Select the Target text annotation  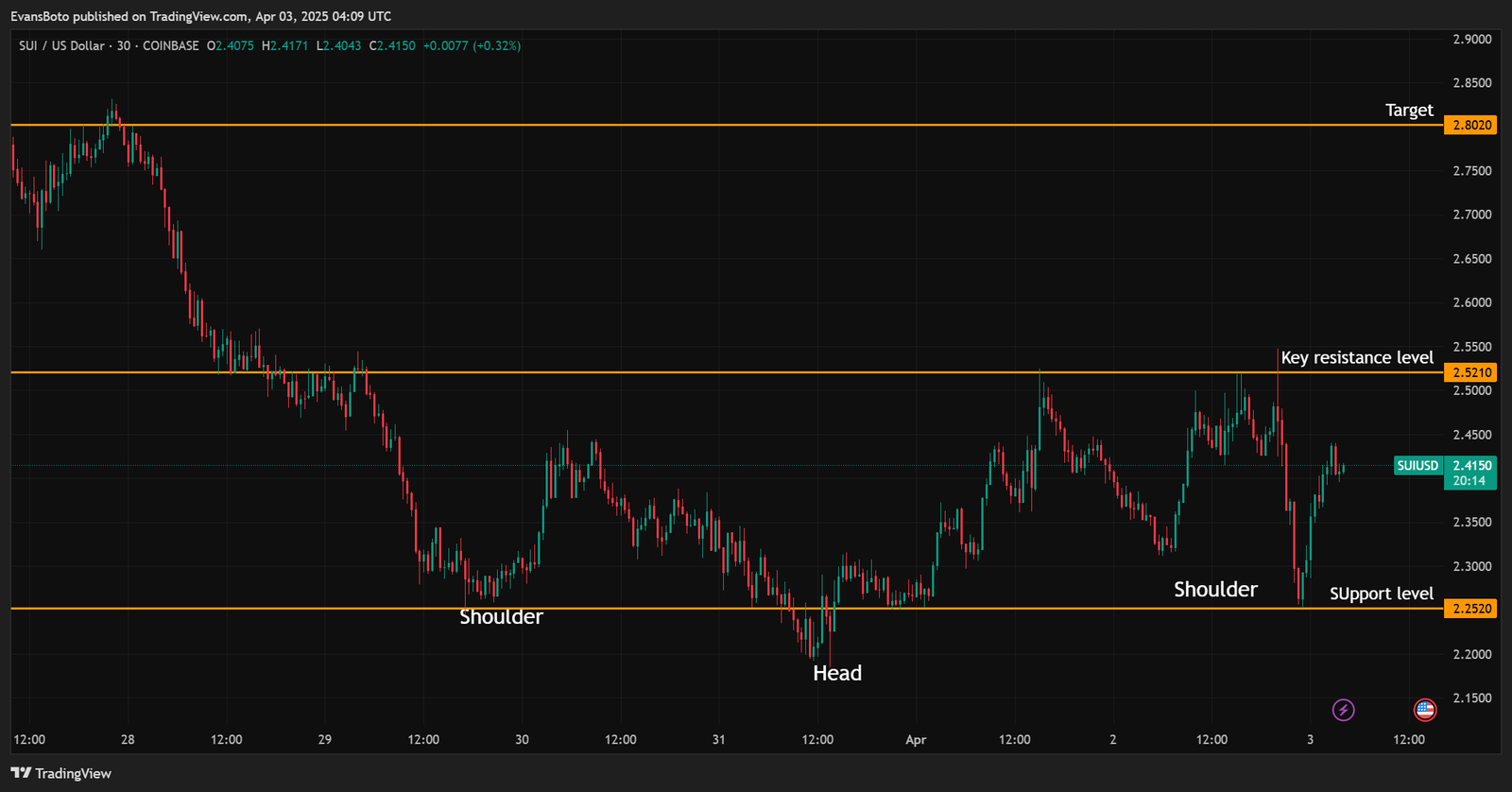click(1408, 111)
